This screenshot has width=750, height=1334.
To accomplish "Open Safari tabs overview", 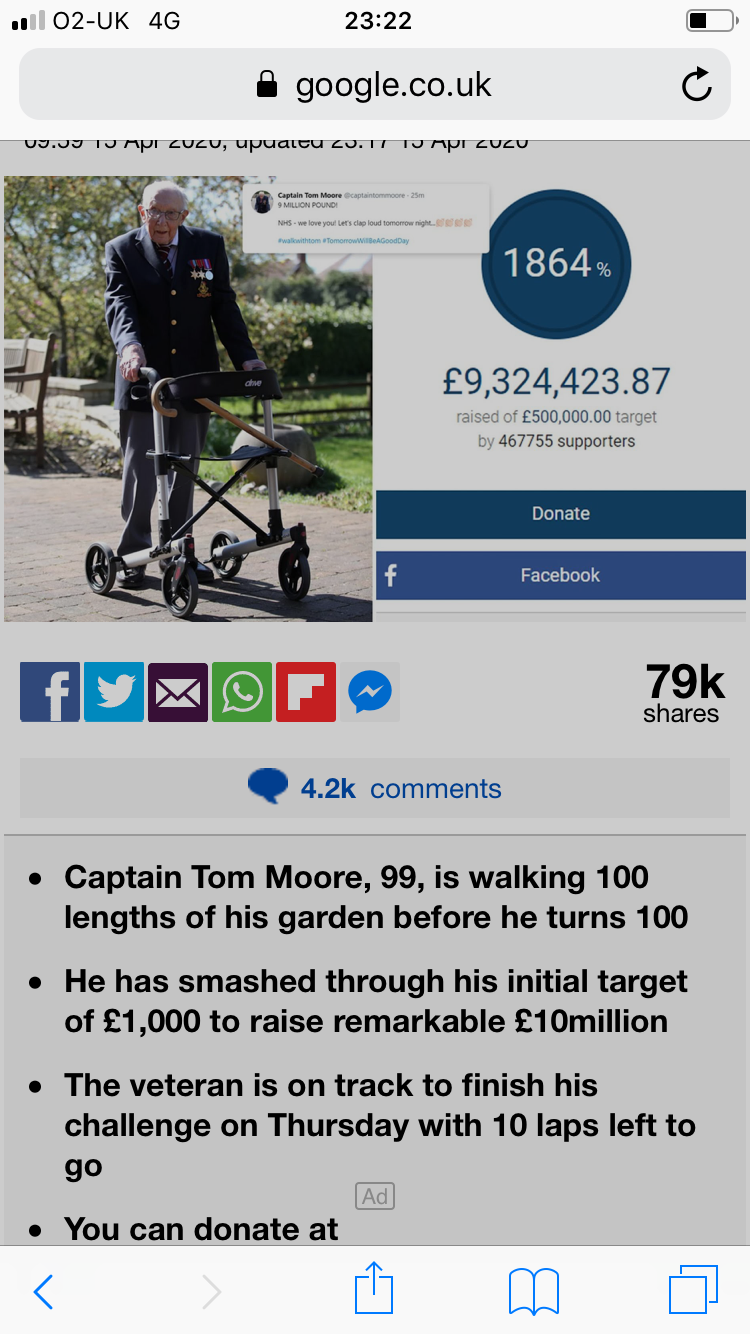I will (x=693, y=1289).
